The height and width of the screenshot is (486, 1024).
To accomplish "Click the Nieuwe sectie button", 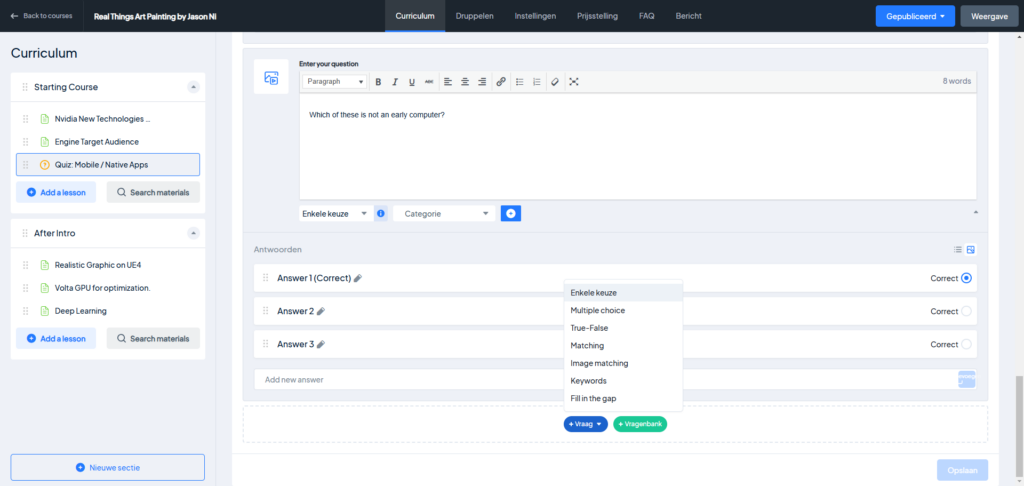I will click(108, 468).
